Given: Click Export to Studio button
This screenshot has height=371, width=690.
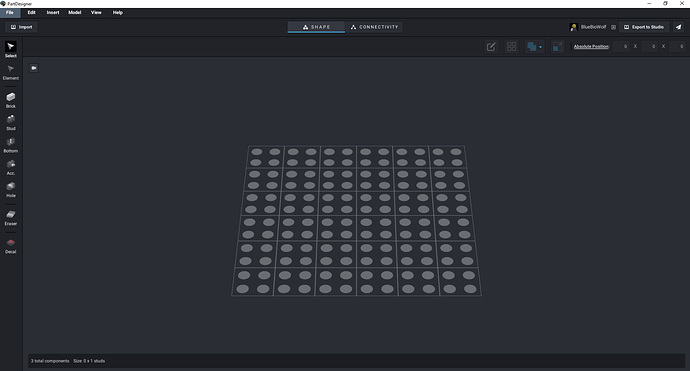Looking at the screenshot, I should pyautogui.click(x=644, y=27).
